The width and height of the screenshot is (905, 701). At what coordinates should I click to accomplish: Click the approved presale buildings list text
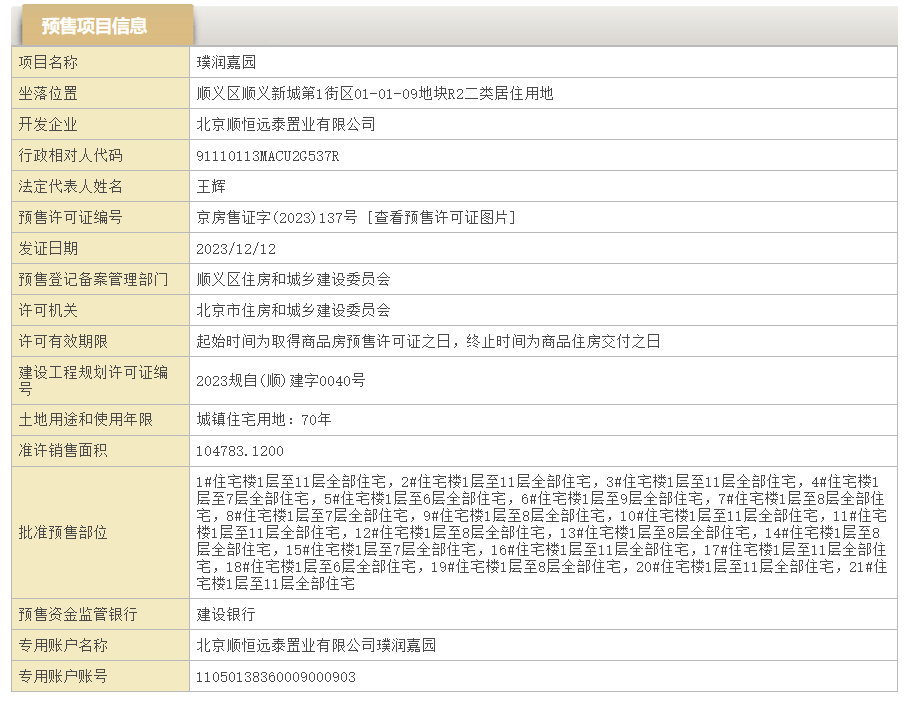[x=541, y=533]
